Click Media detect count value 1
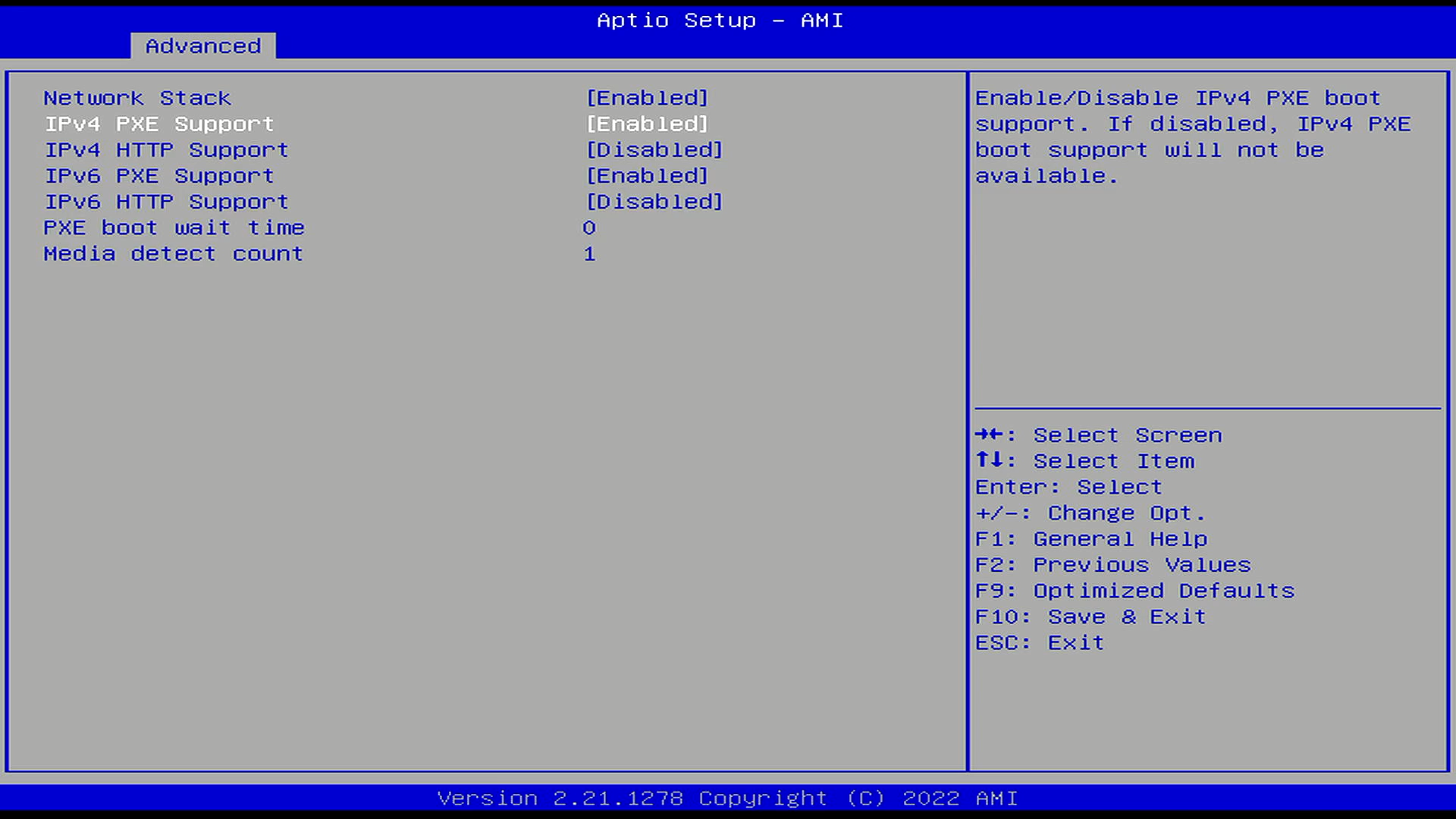Screen dimensions: 1456x819 [589, 254]
